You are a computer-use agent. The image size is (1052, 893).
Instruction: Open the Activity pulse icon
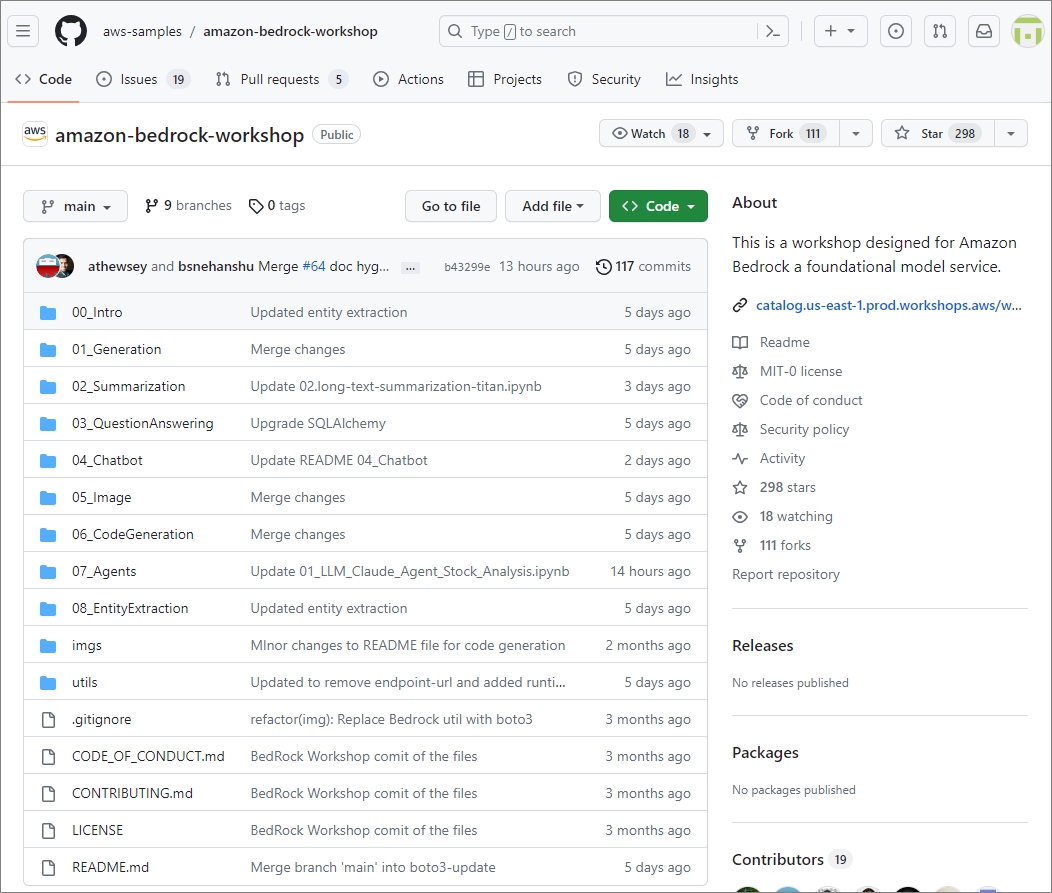740,459
